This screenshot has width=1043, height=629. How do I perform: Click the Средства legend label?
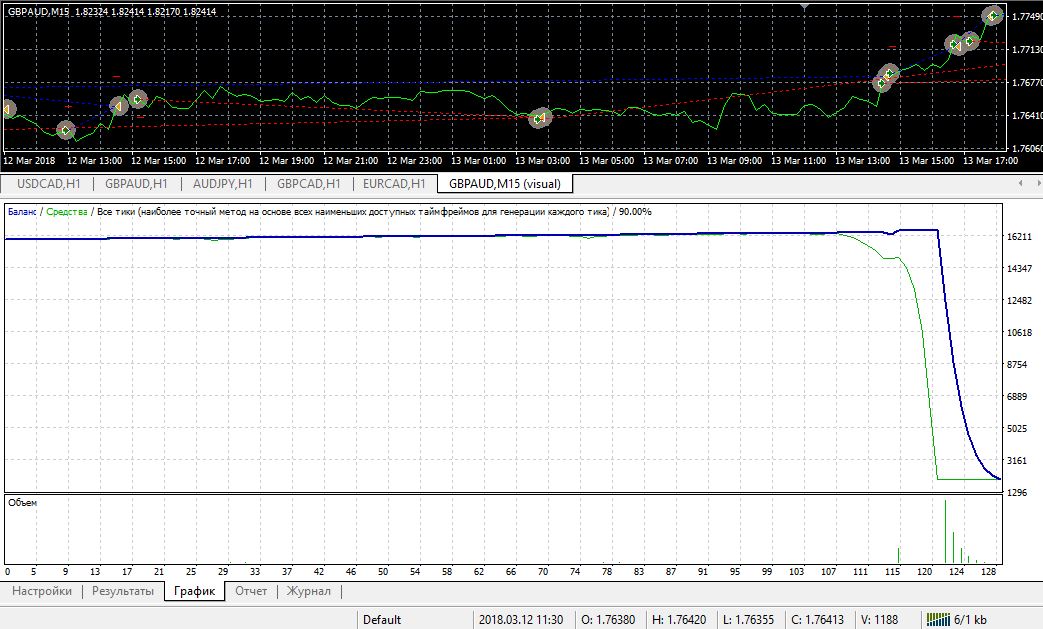(67, 211)
